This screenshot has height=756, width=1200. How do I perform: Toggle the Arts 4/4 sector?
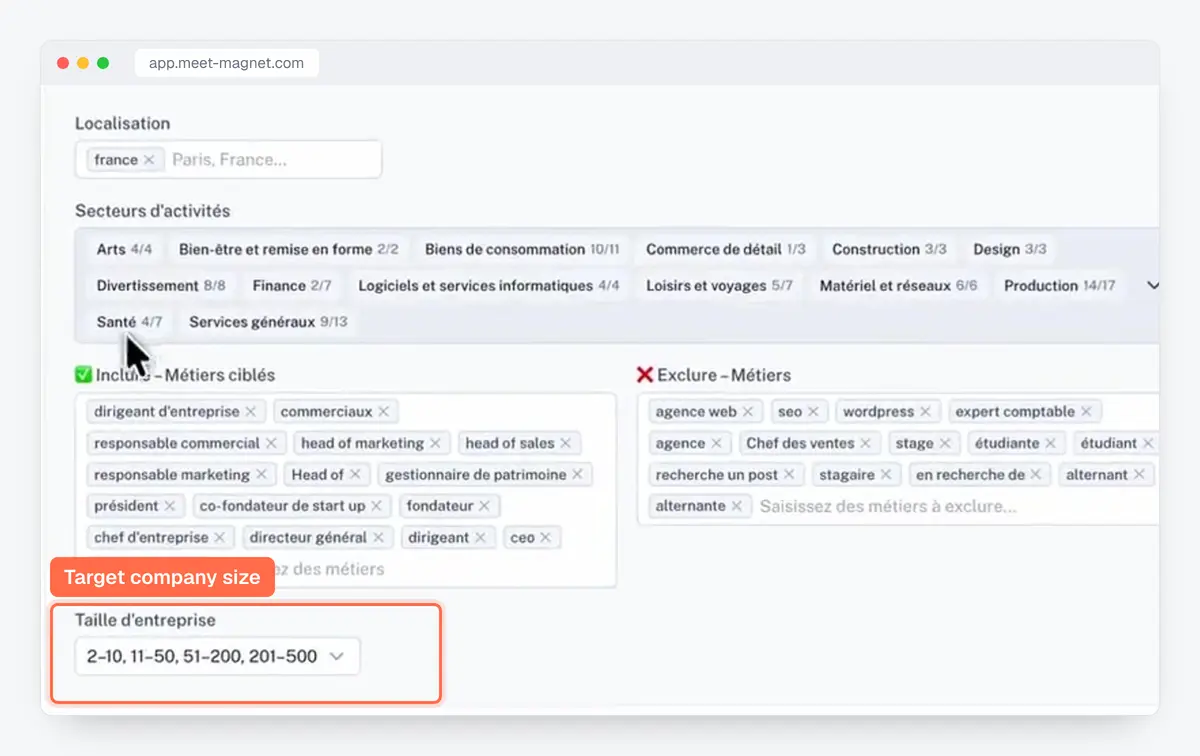click(124, 249)
